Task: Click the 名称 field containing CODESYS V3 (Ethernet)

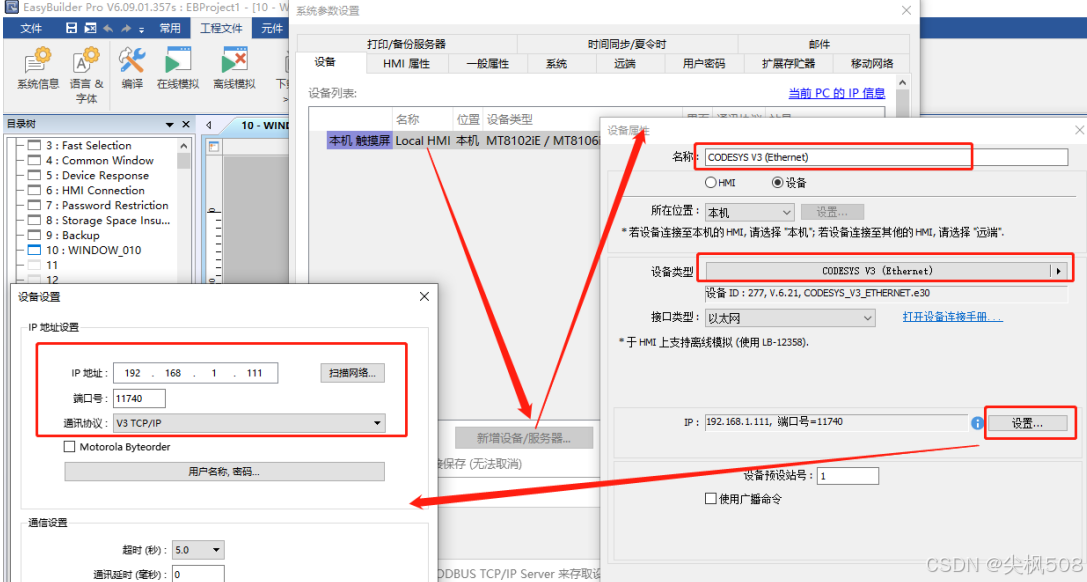Action: (887, 157)
